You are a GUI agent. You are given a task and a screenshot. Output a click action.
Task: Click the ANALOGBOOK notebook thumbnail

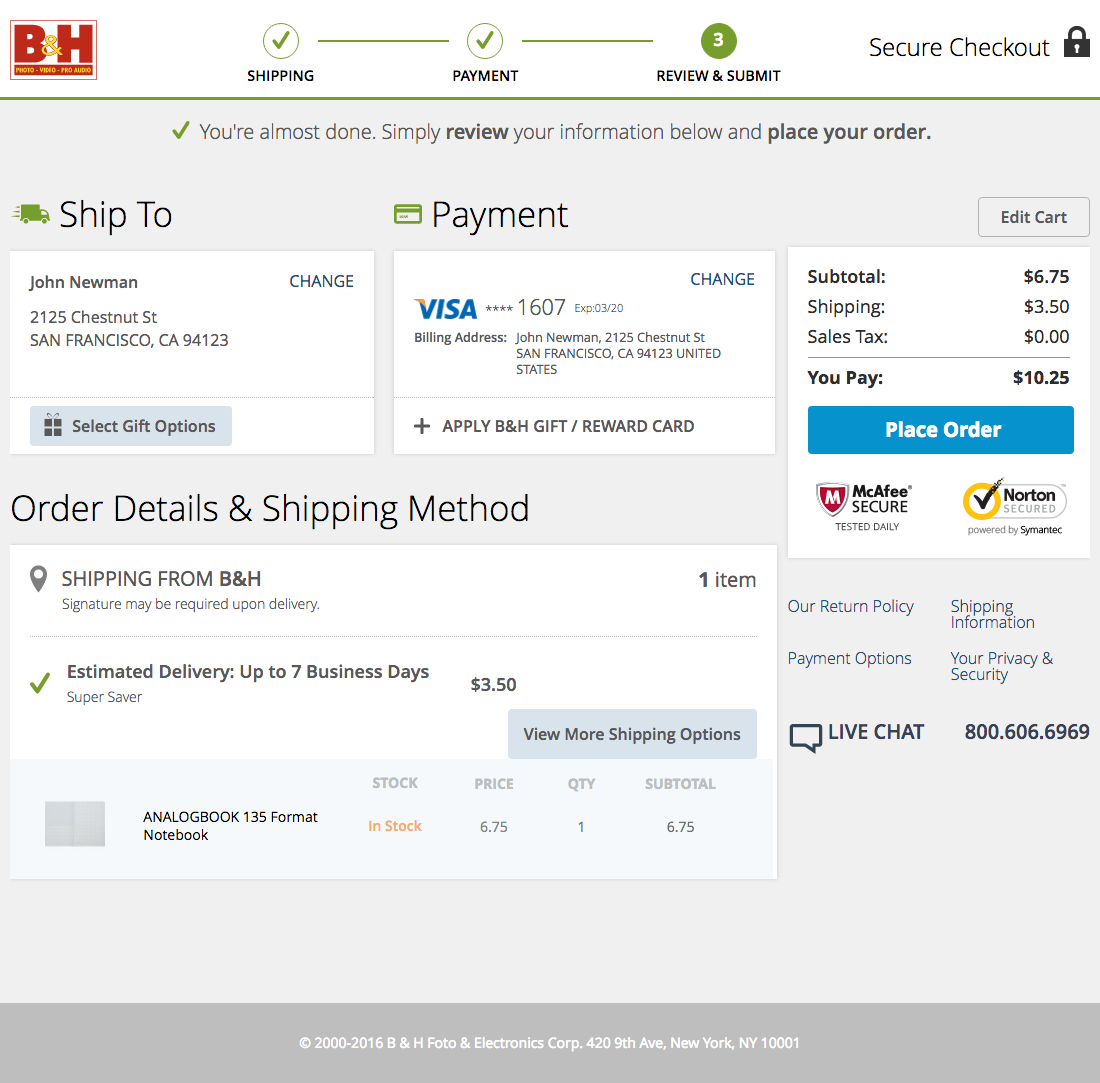74,824
